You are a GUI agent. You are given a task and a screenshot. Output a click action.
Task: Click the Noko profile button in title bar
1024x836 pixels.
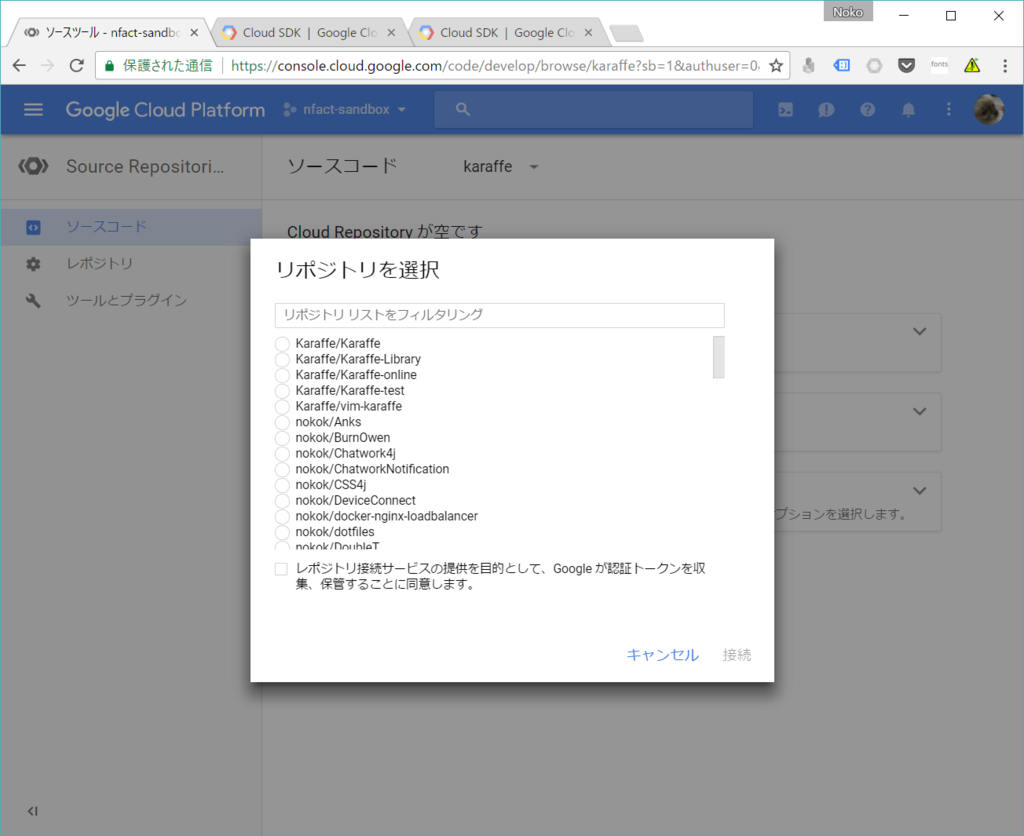[848, 12]
